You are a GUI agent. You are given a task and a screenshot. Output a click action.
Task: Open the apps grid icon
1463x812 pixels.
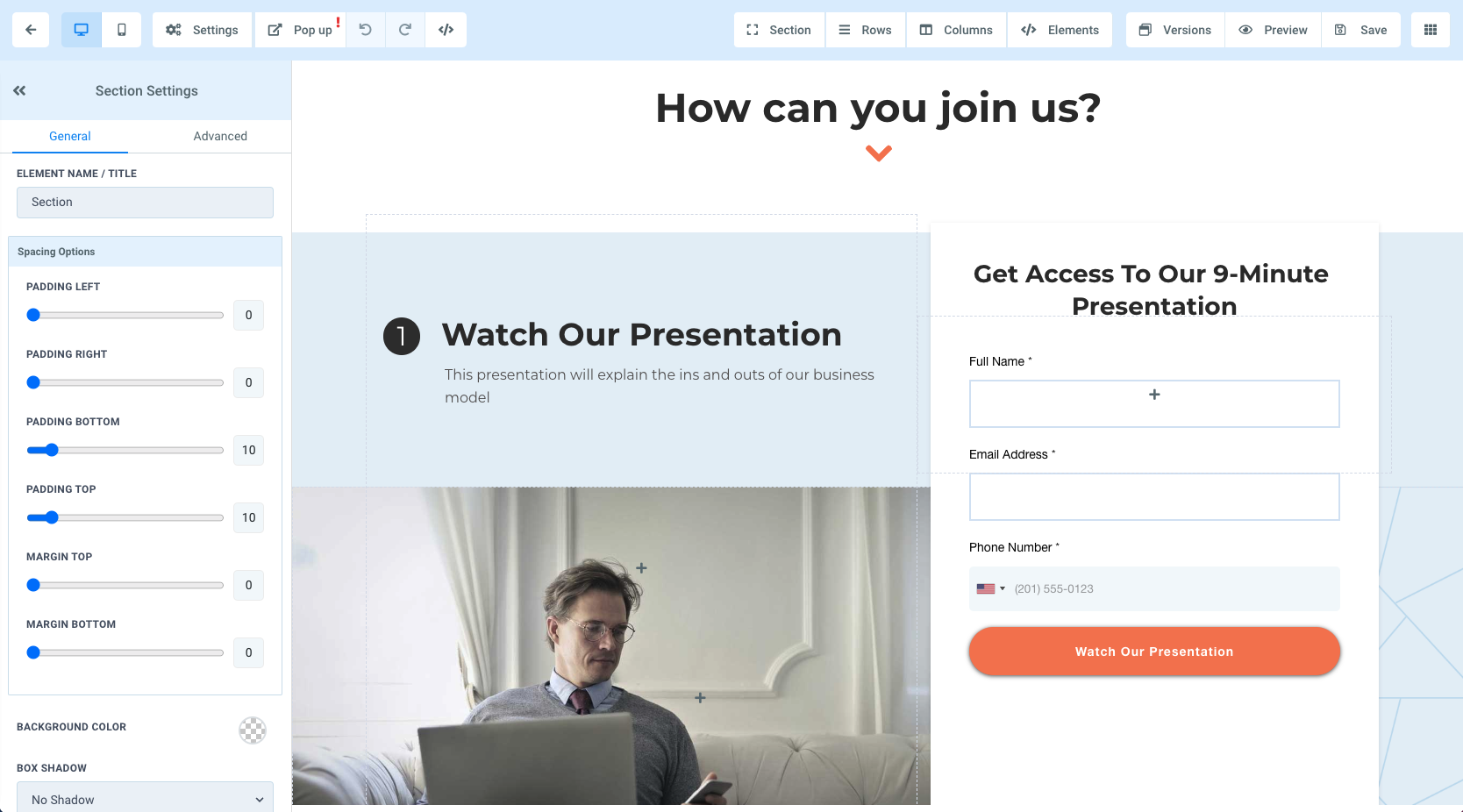1431,30
